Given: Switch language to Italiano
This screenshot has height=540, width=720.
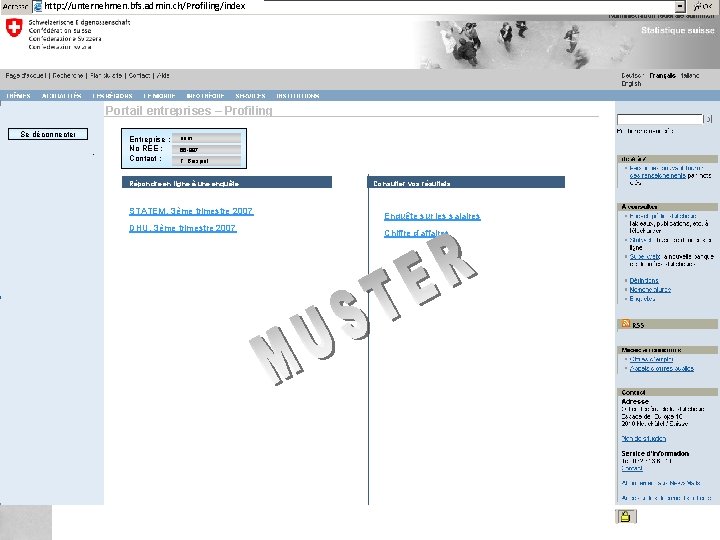Looking at the screenshot, I should pyautogui.click(x=690, y=75).
